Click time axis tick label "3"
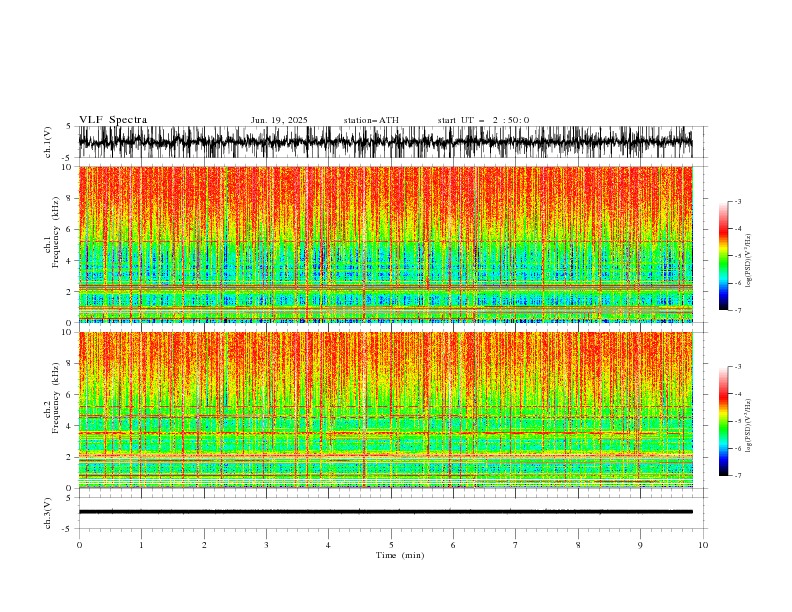792x612 pixels. tap(266, 545)
